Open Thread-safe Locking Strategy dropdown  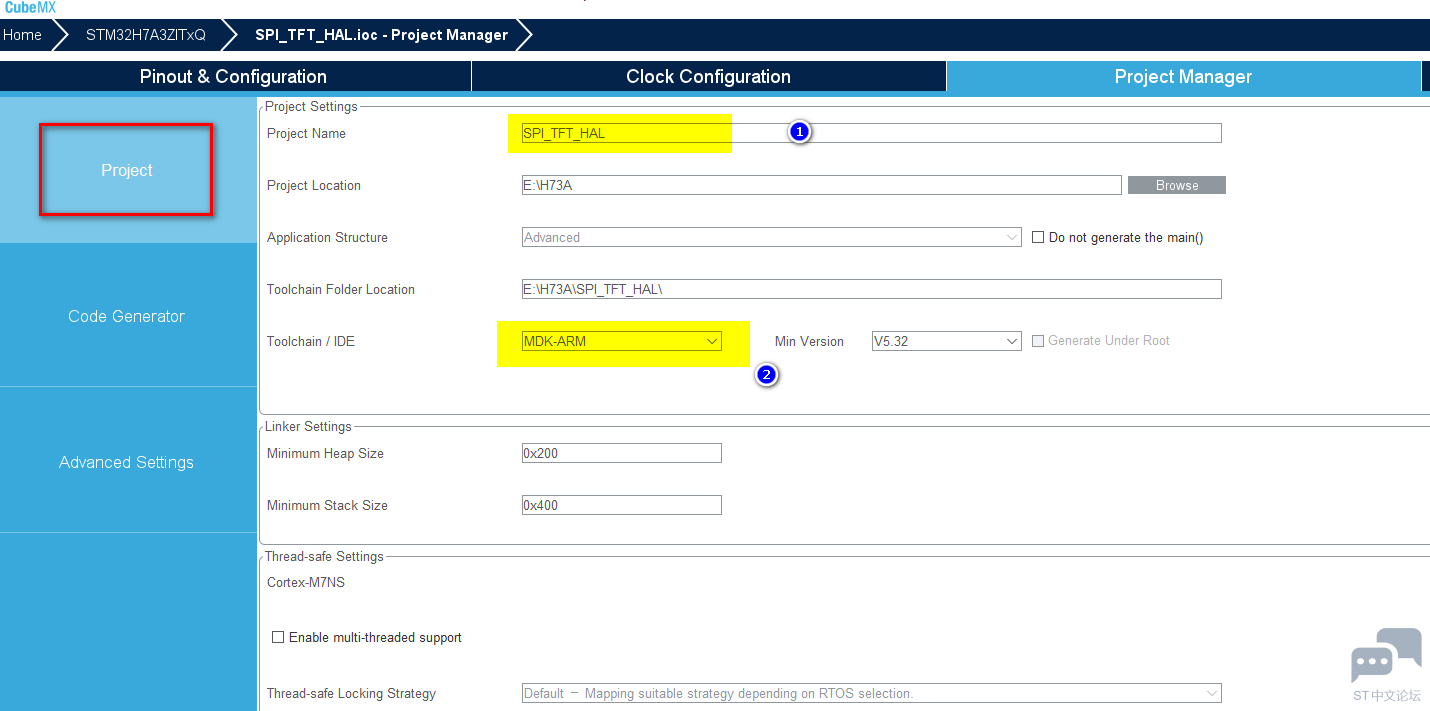[x=871, y=693]
